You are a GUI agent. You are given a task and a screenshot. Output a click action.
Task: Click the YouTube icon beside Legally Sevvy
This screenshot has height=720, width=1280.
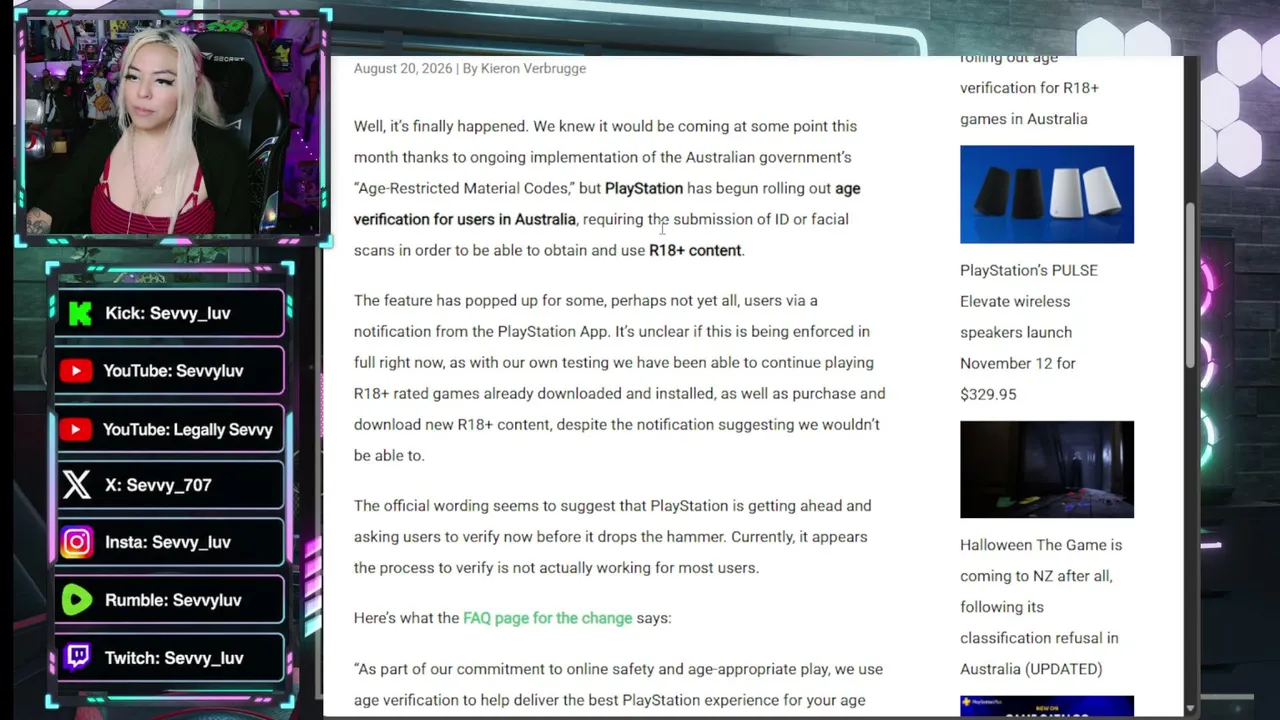tap(76, 429)
